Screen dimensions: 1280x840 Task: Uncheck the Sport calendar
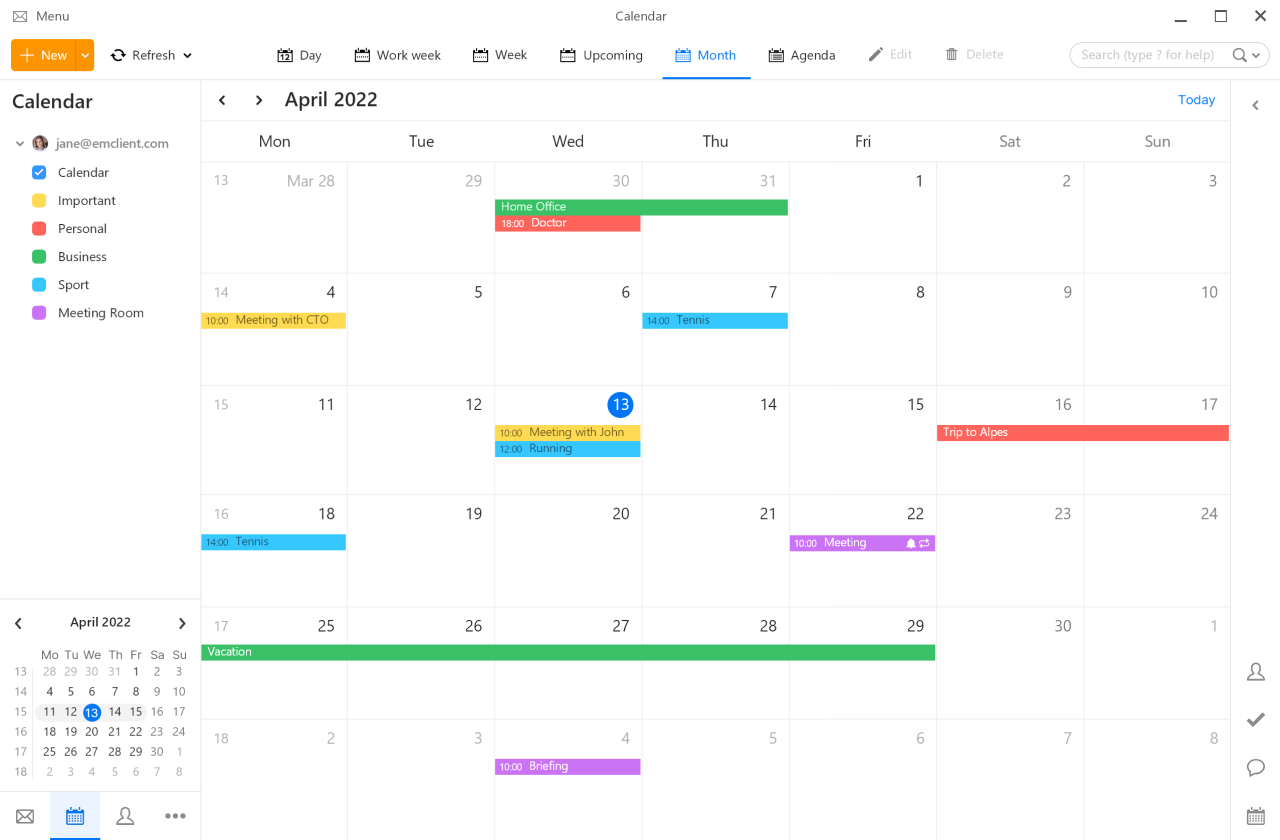coord(38,284)
